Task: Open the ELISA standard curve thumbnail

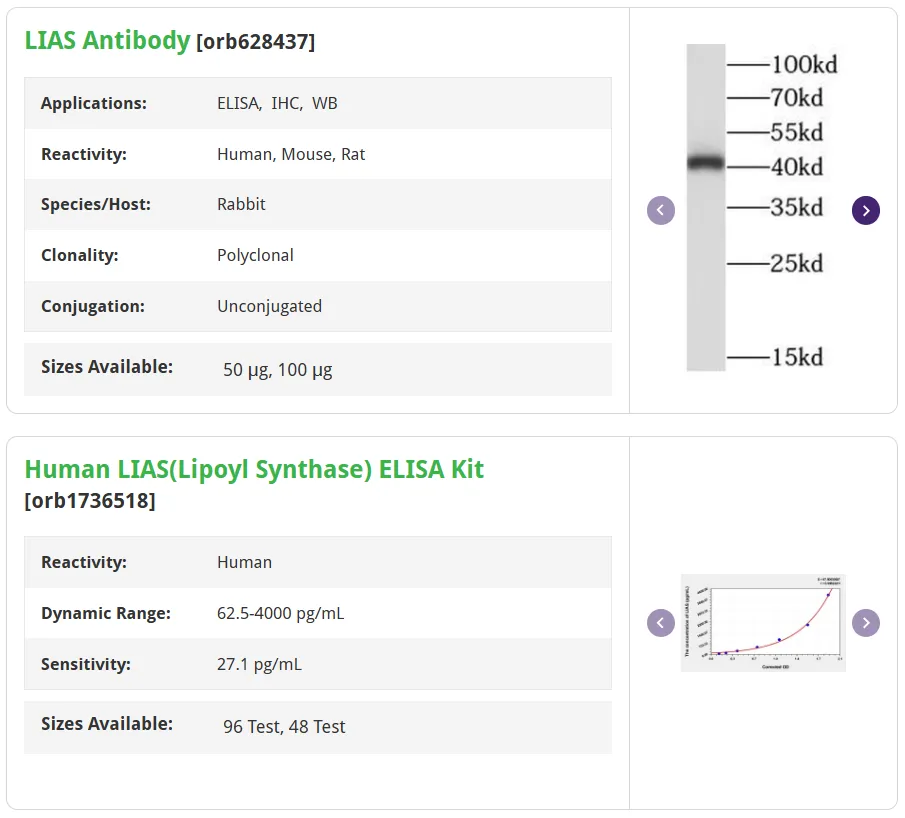Action: click(x=763, y=623)
